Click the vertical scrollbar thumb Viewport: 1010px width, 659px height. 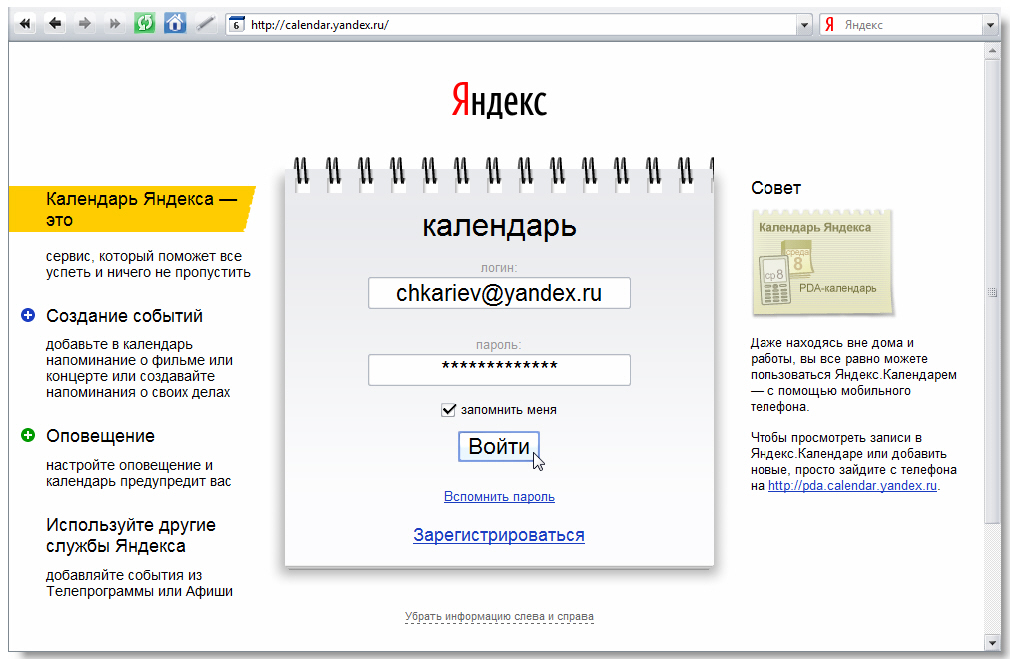click(992, 291)
